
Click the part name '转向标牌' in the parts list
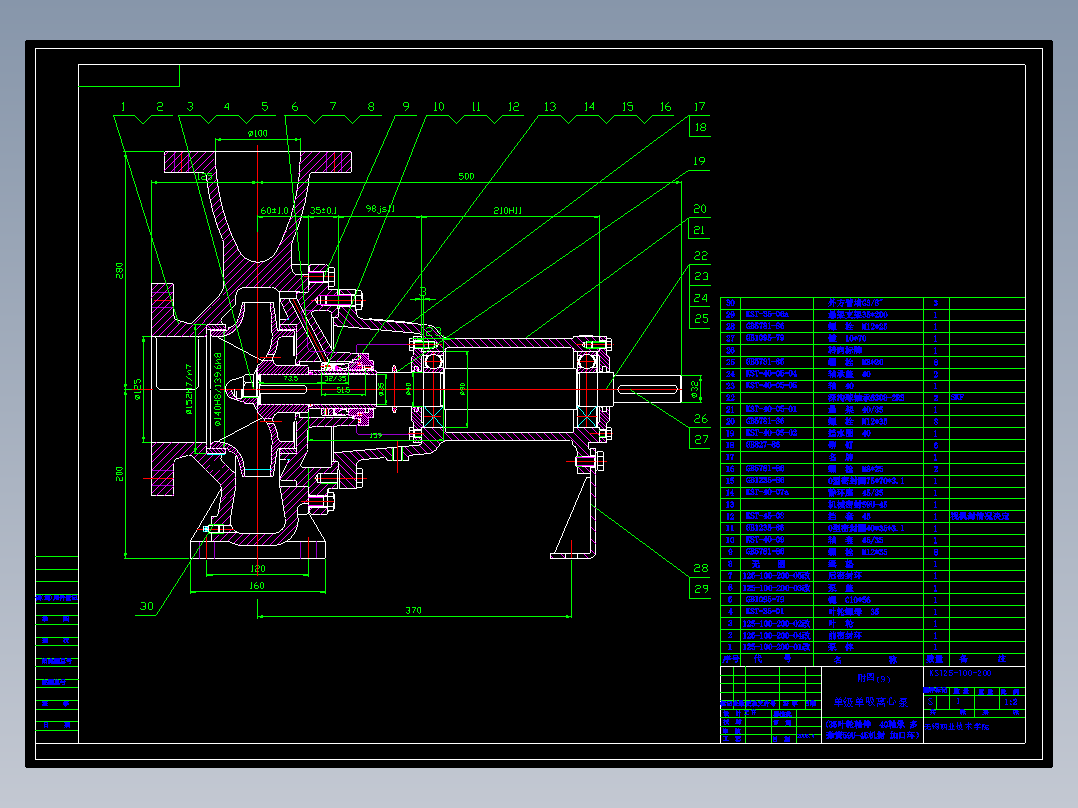[844, 350]
